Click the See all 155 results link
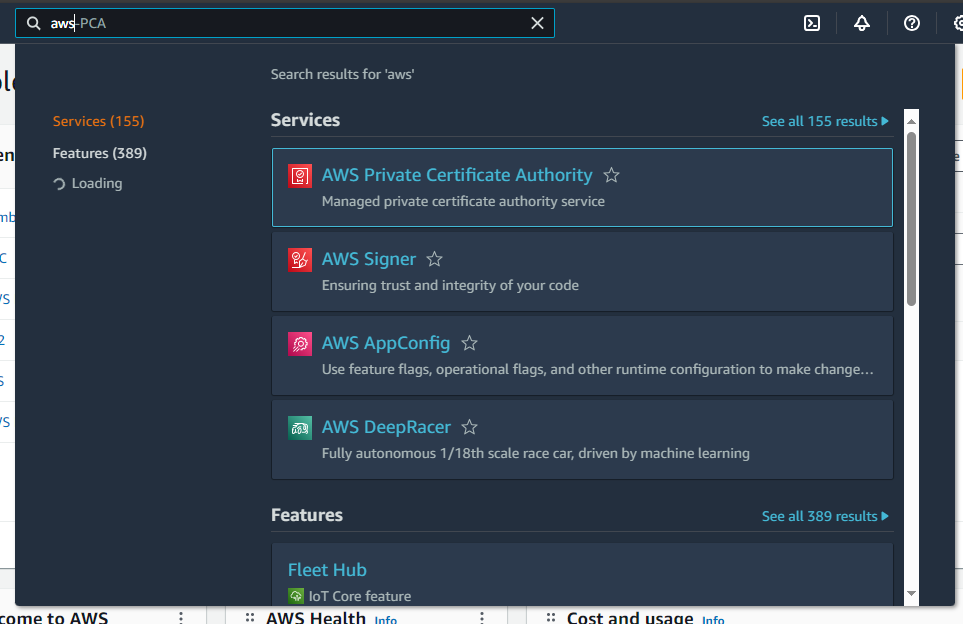 (825, 120)
